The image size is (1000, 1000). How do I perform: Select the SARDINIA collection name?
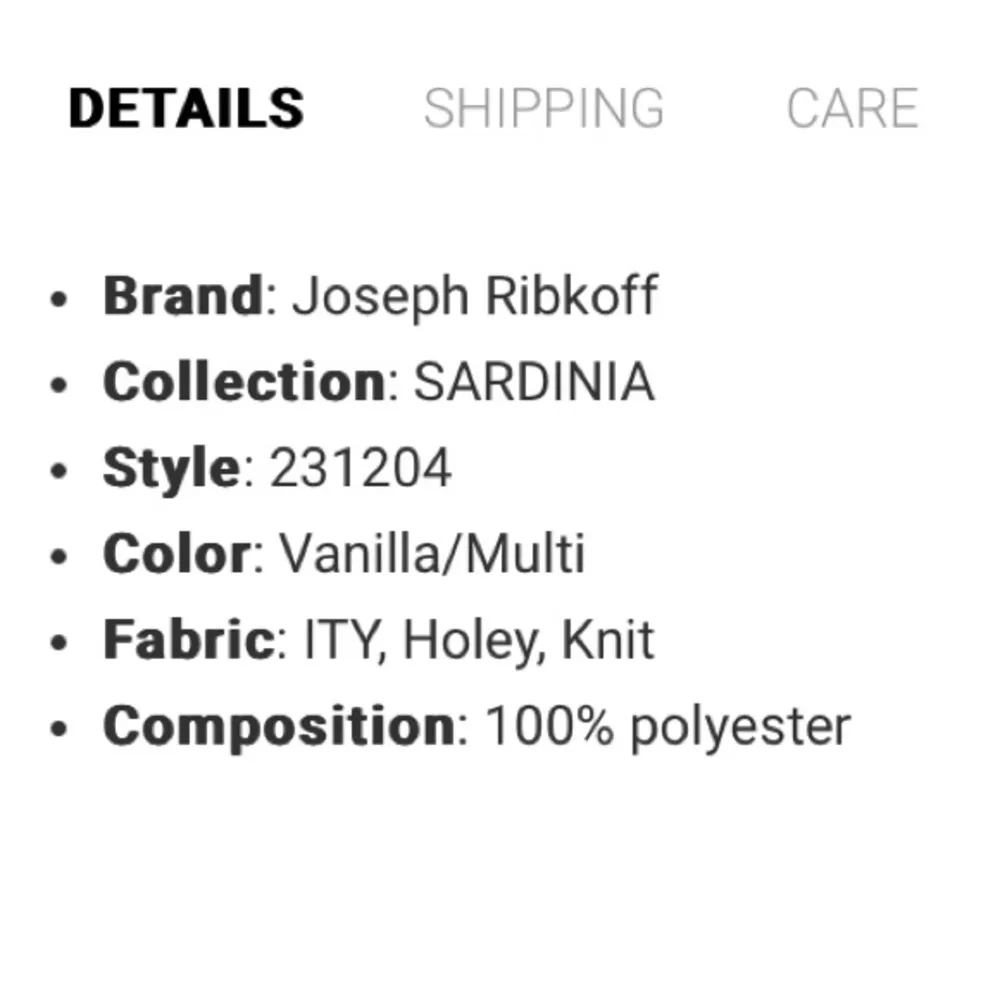click(x=534, y=381)
